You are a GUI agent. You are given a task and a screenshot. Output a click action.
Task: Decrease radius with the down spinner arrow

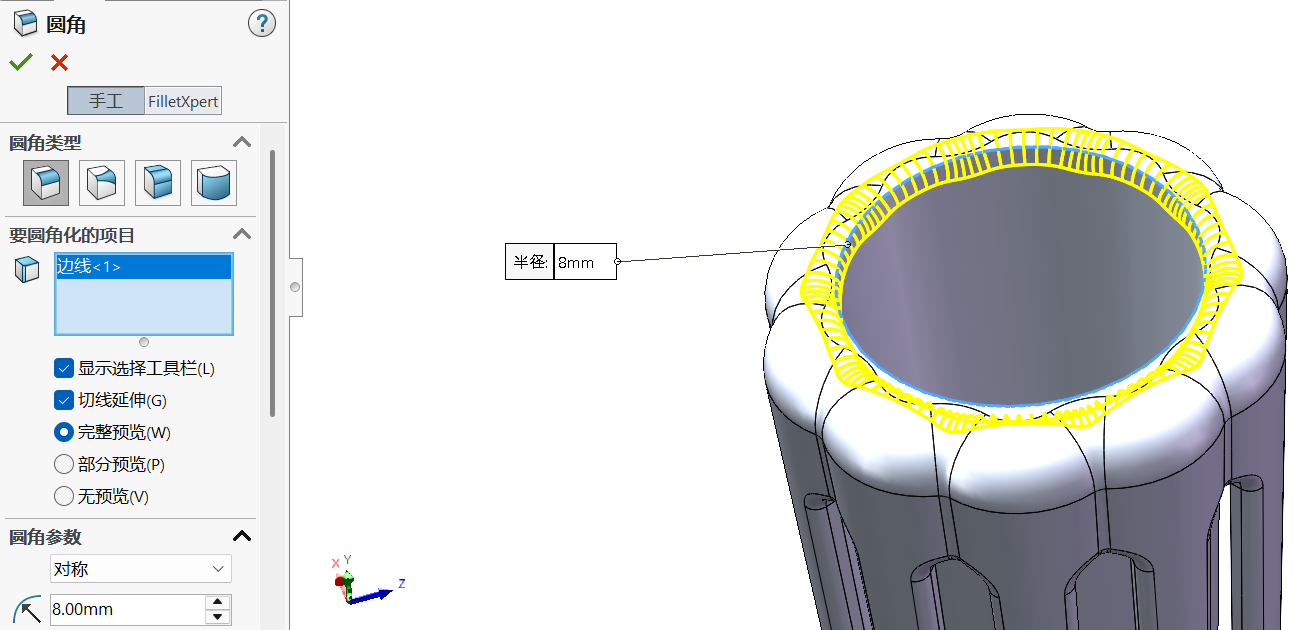pyautogui.click(x=218, y=616)
